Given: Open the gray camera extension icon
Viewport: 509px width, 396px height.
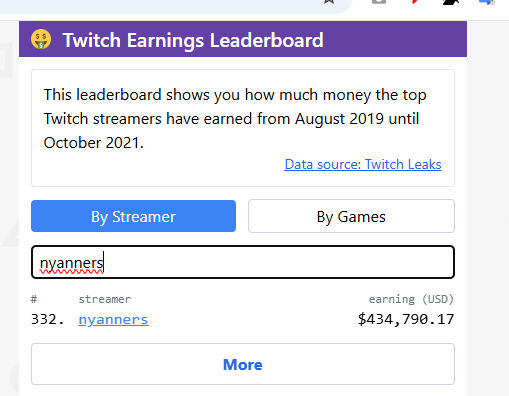Looking at the screenshot, I should coord(379,2).
